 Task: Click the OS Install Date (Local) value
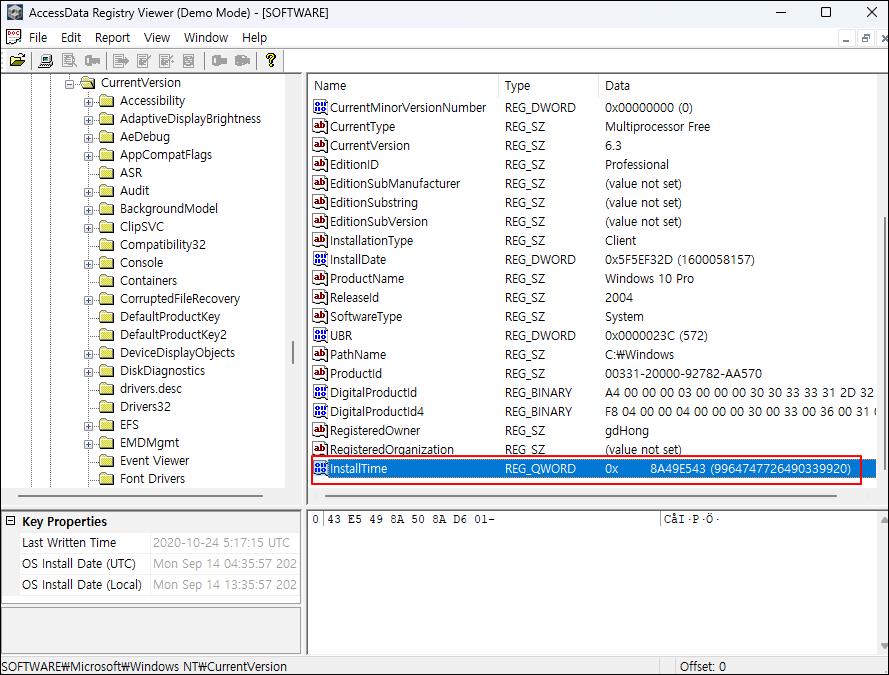click(225, 584)
